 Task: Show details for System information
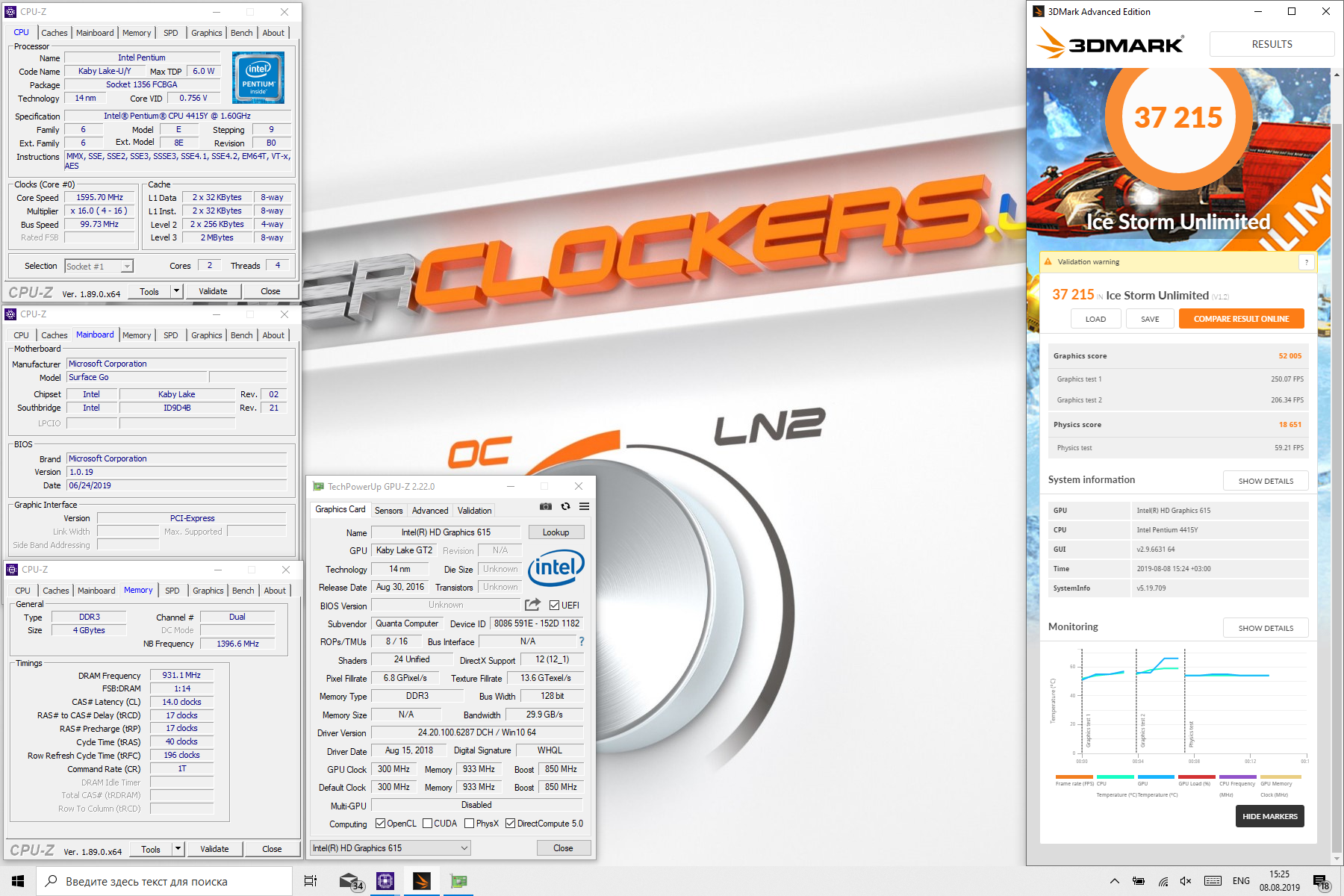1266,481
